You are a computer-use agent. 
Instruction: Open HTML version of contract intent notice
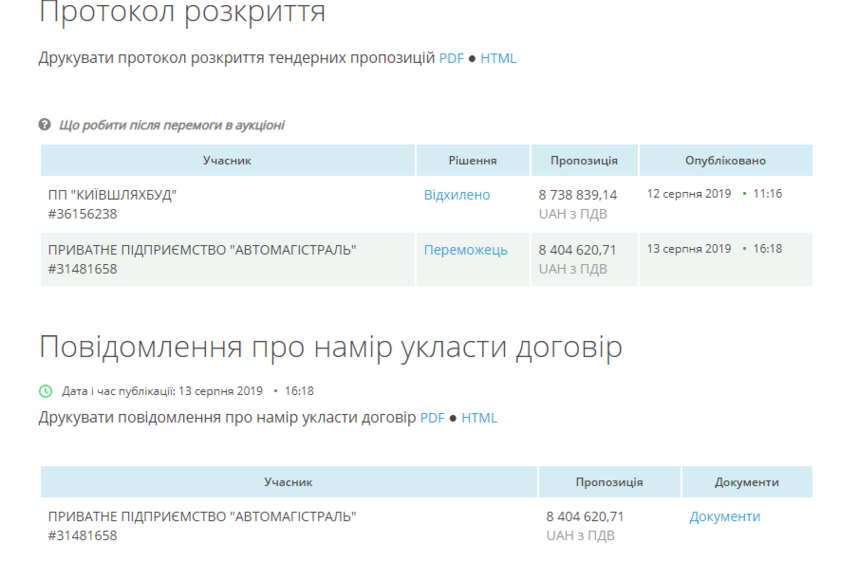479,418
